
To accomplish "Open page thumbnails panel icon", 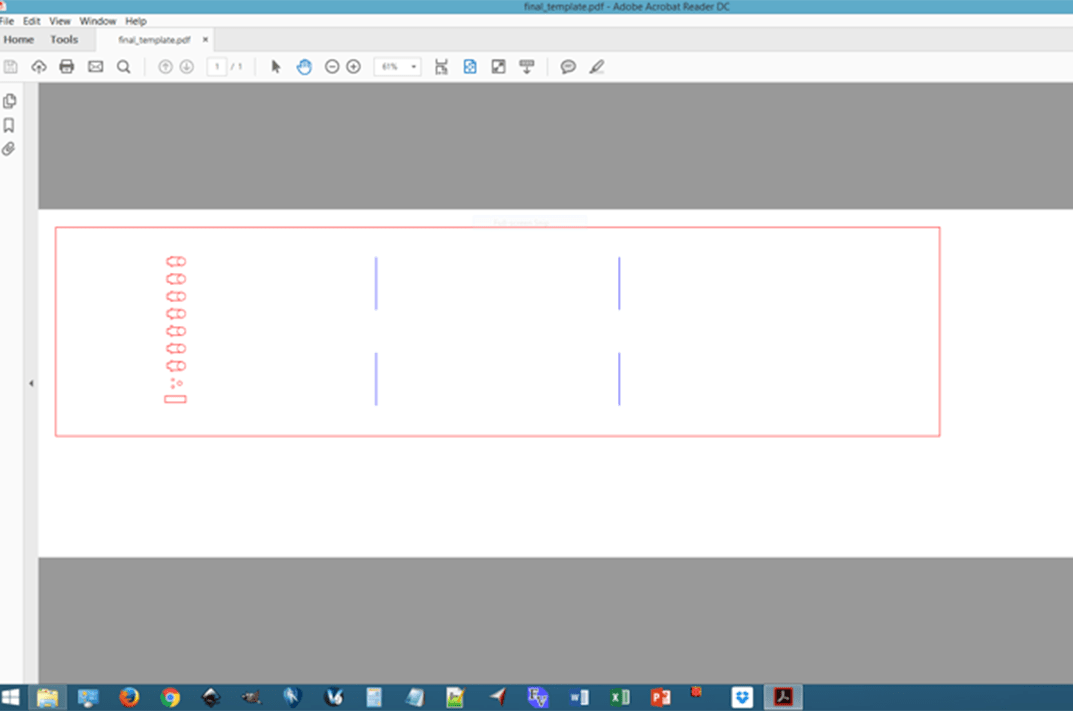I will [x=9, y=101].
